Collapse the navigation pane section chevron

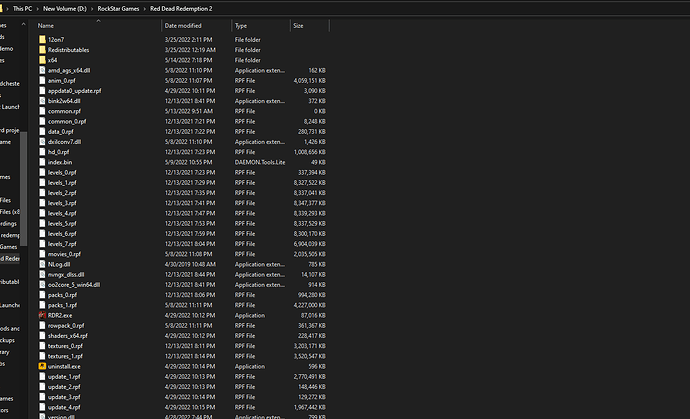[x=23, y=25]
